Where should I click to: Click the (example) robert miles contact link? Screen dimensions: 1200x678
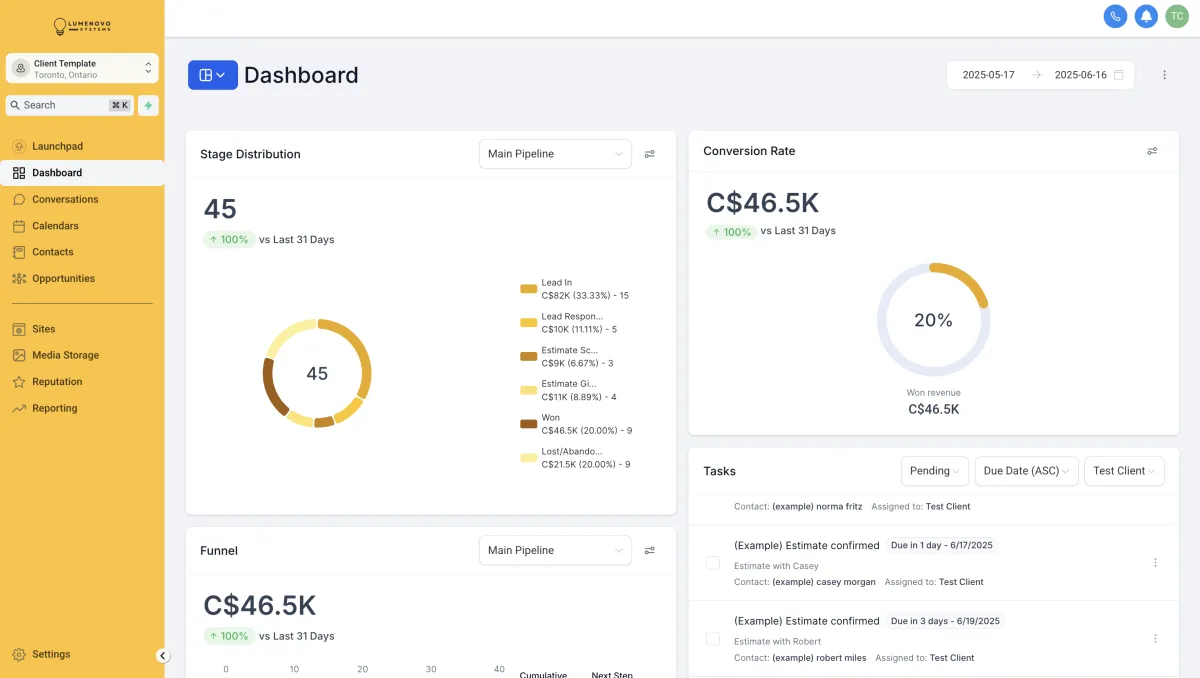coord(819,658)
